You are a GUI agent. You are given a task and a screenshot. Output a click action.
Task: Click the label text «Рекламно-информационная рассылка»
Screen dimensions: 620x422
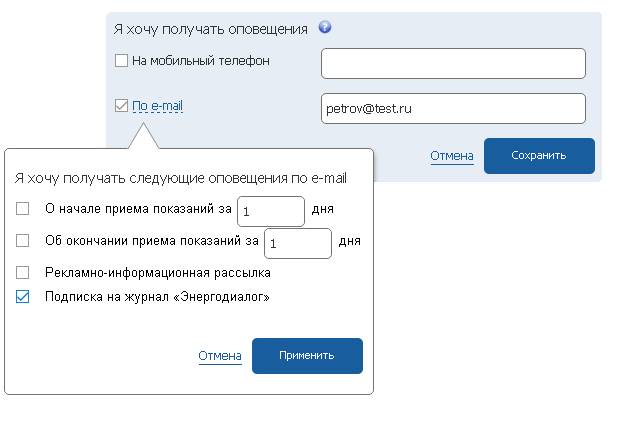coord(158,273)
